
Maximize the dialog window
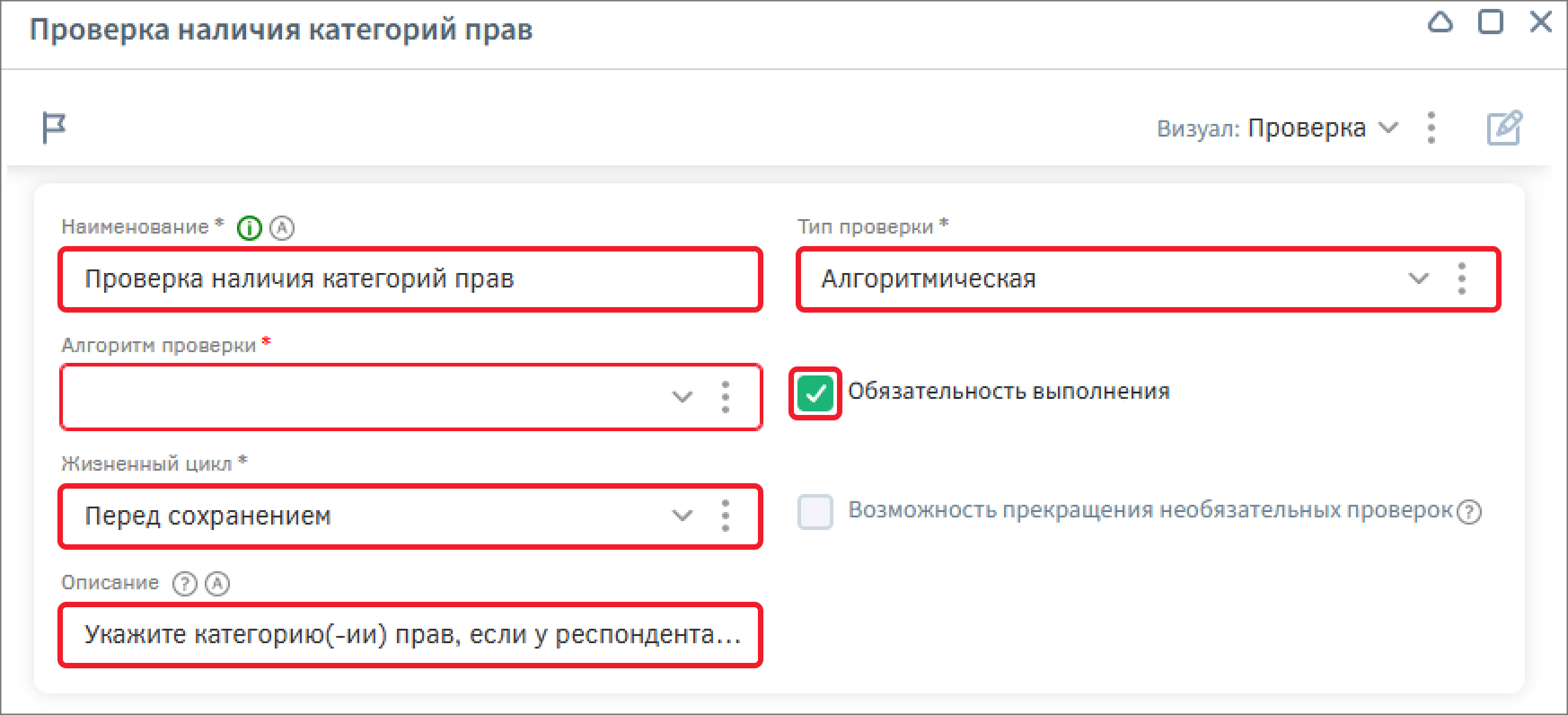point(1491,22)
